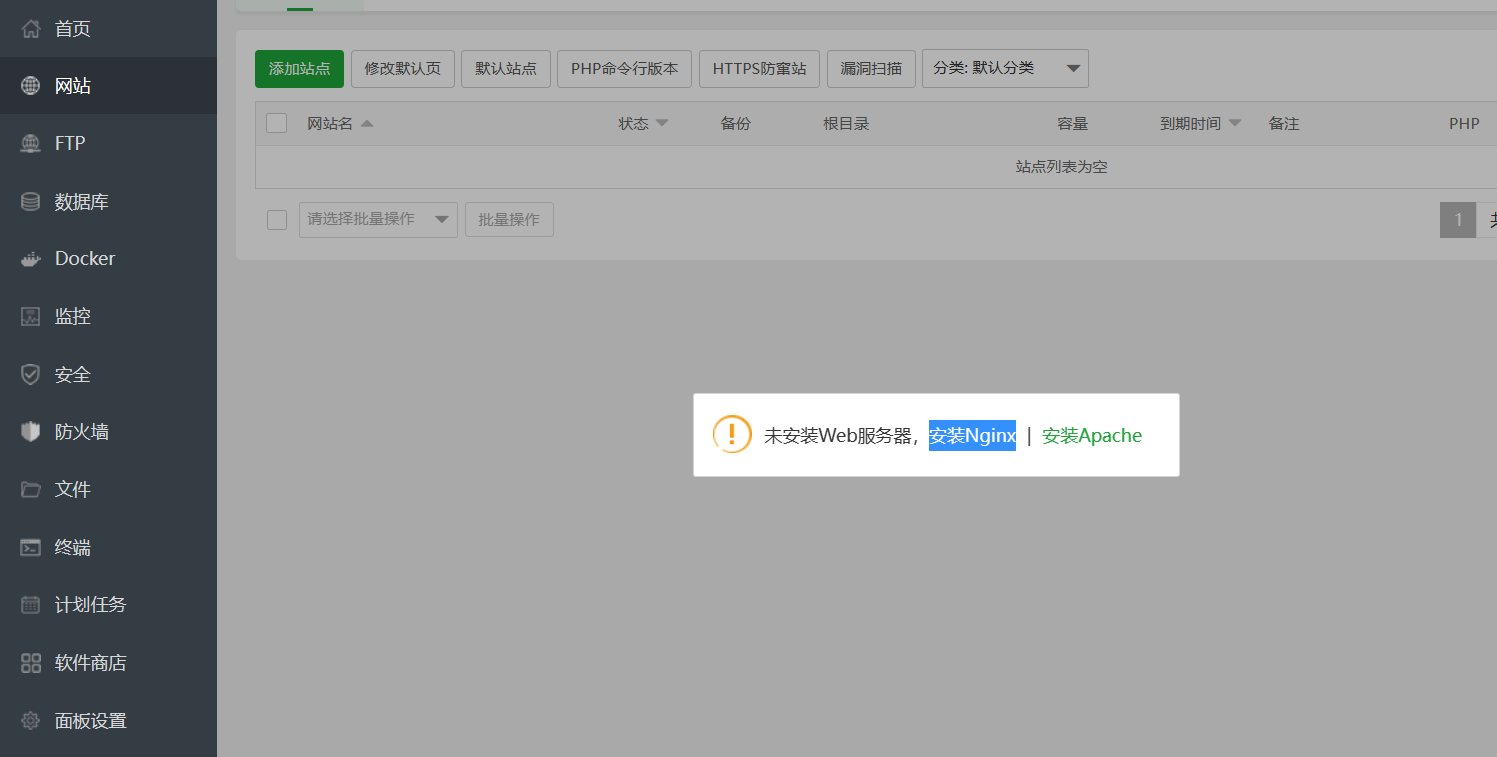
Task: Expand the 请选择批量操作 dropdown
Action: 378,219
